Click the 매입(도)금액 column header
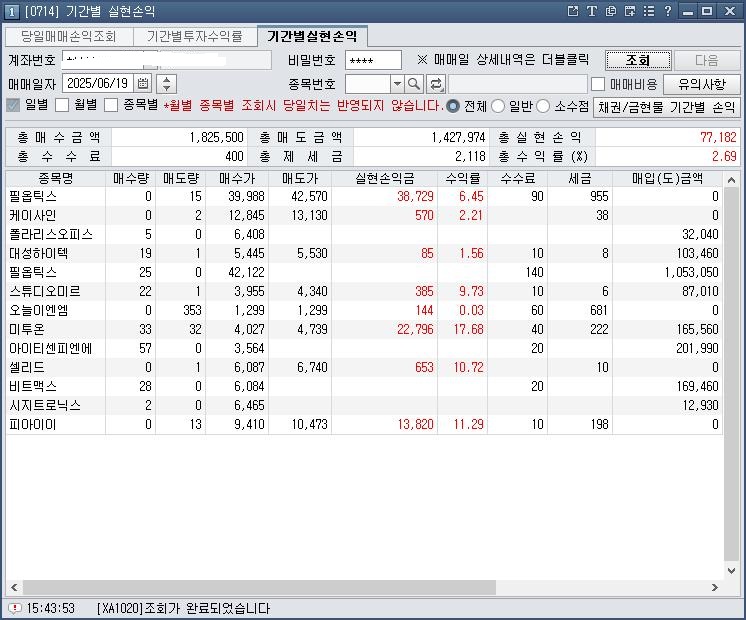 click(x=667, y=178)
